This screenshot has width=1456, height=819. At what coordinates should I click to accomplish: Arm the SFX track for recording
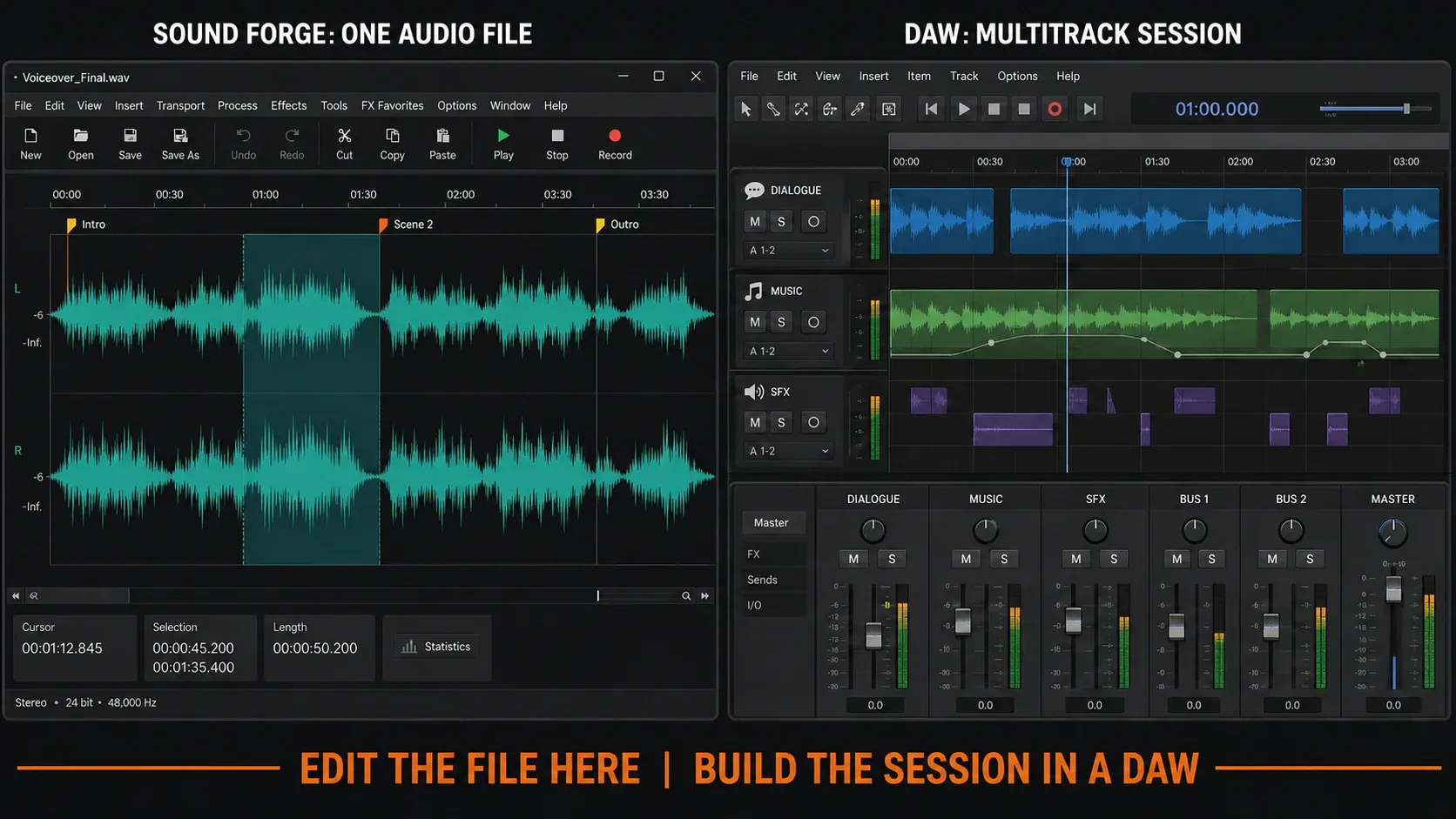pyautogui.click(x=813, y=422)
